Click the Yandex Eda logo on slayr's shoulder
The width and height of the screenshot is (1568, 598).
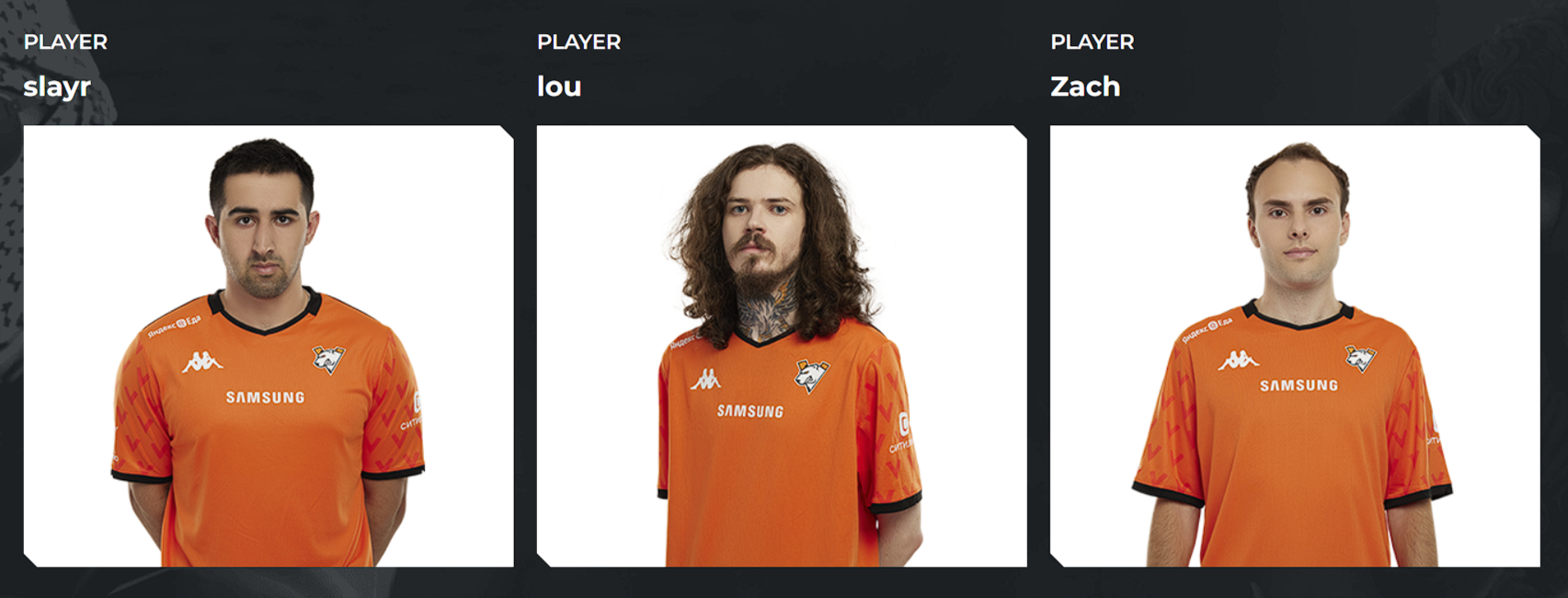[174, 324]
